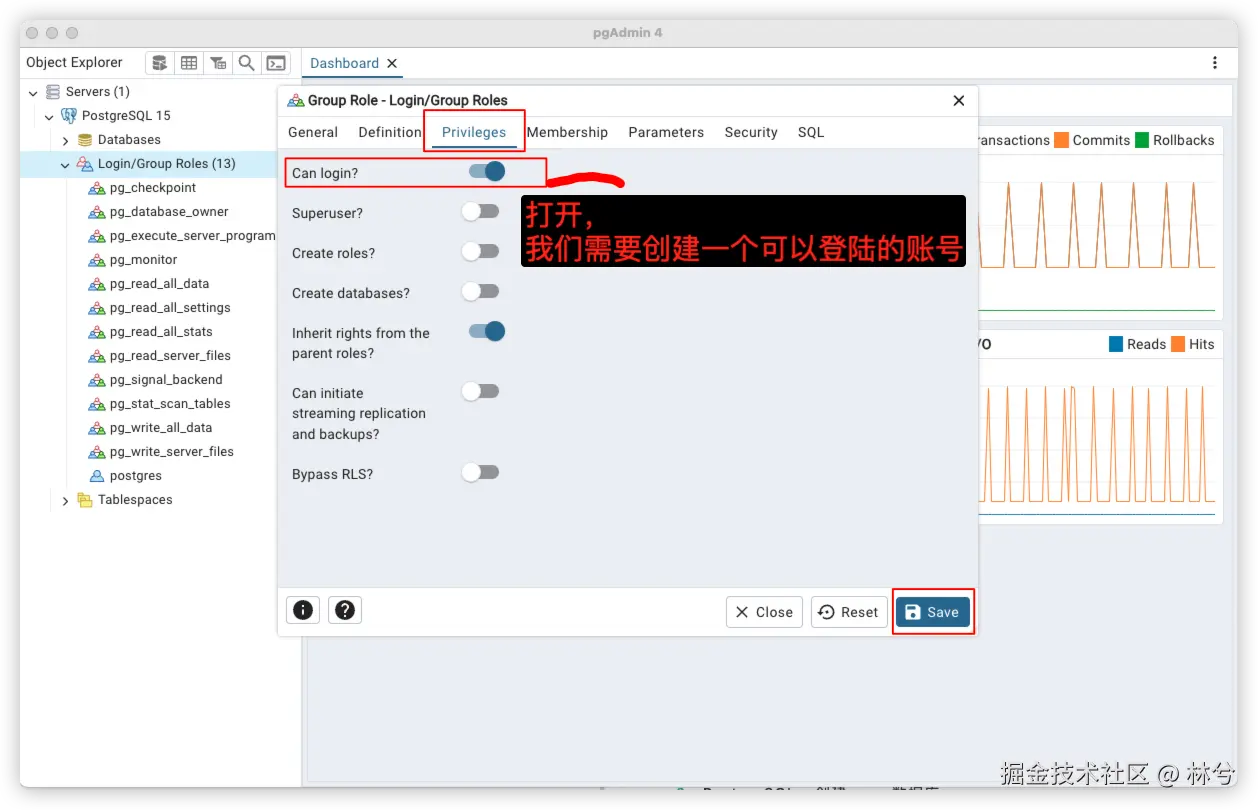Open the SQL tab
Image resolution: width=1258 pixels, height=810 pixels.
point(811,132)
